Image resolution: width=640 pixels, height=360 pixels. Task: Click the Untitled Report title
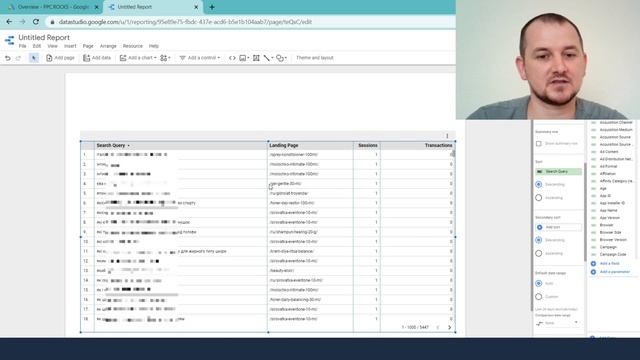pyautogui.click(x=44, y=37)
